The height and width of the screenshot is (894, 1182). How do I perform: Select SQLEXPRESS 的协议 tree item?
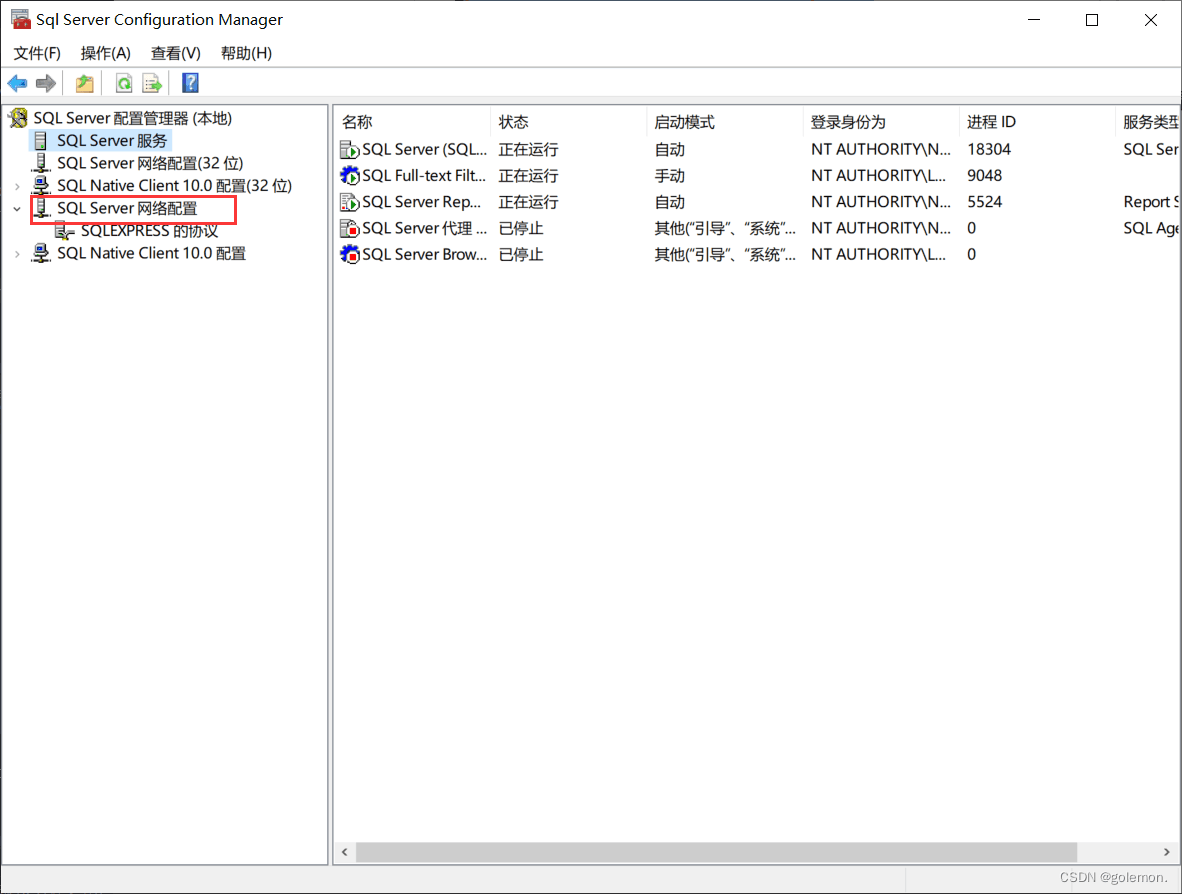click(149, 231)
